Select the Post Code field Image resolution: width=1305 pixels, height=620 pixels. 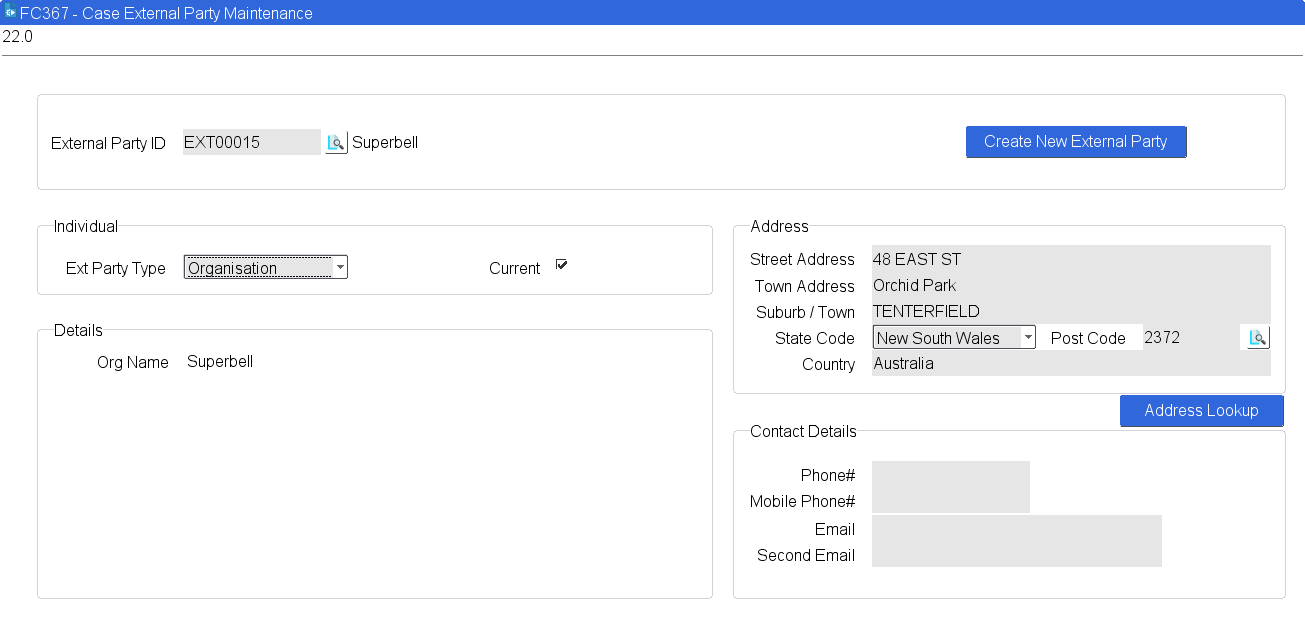click(x=1188, y=338)
